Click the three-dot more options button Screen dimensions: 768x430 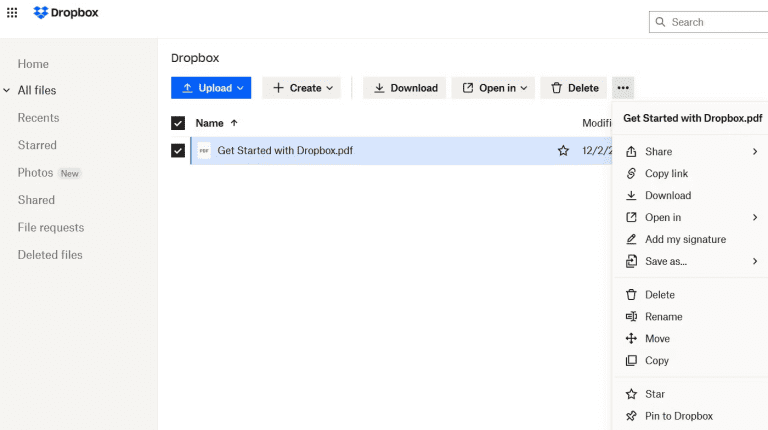click(x=623, y=88)
